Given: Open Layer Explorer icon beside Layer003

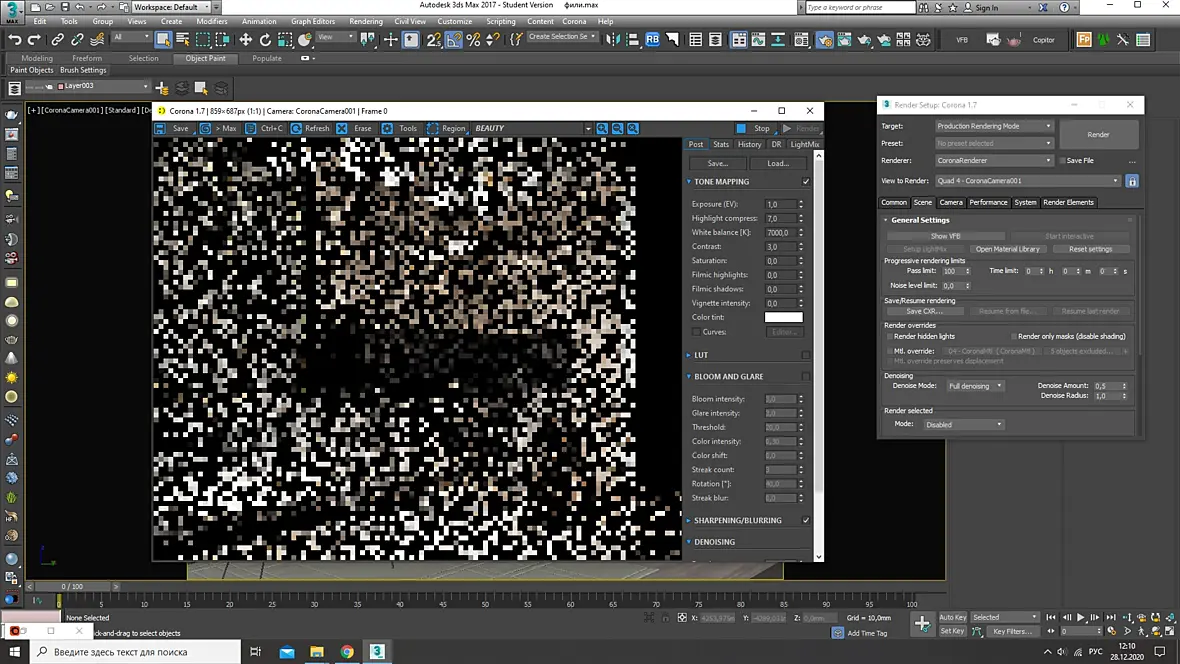Looking at the screenshot, I should coord(14,88).
